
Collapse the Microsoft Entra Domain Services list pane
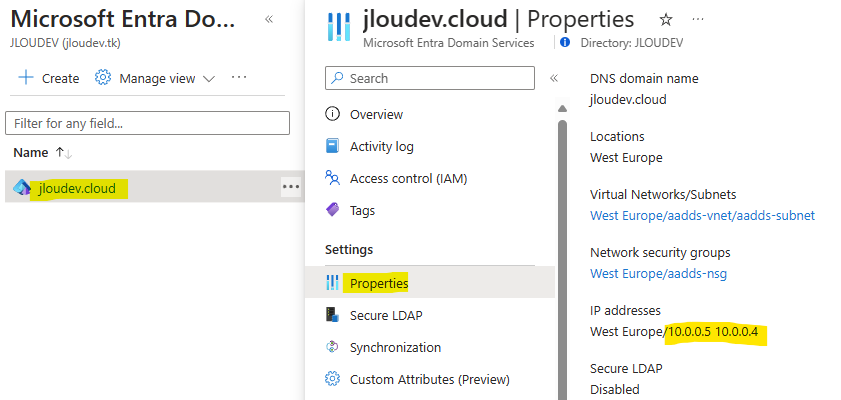pos(269,20)
